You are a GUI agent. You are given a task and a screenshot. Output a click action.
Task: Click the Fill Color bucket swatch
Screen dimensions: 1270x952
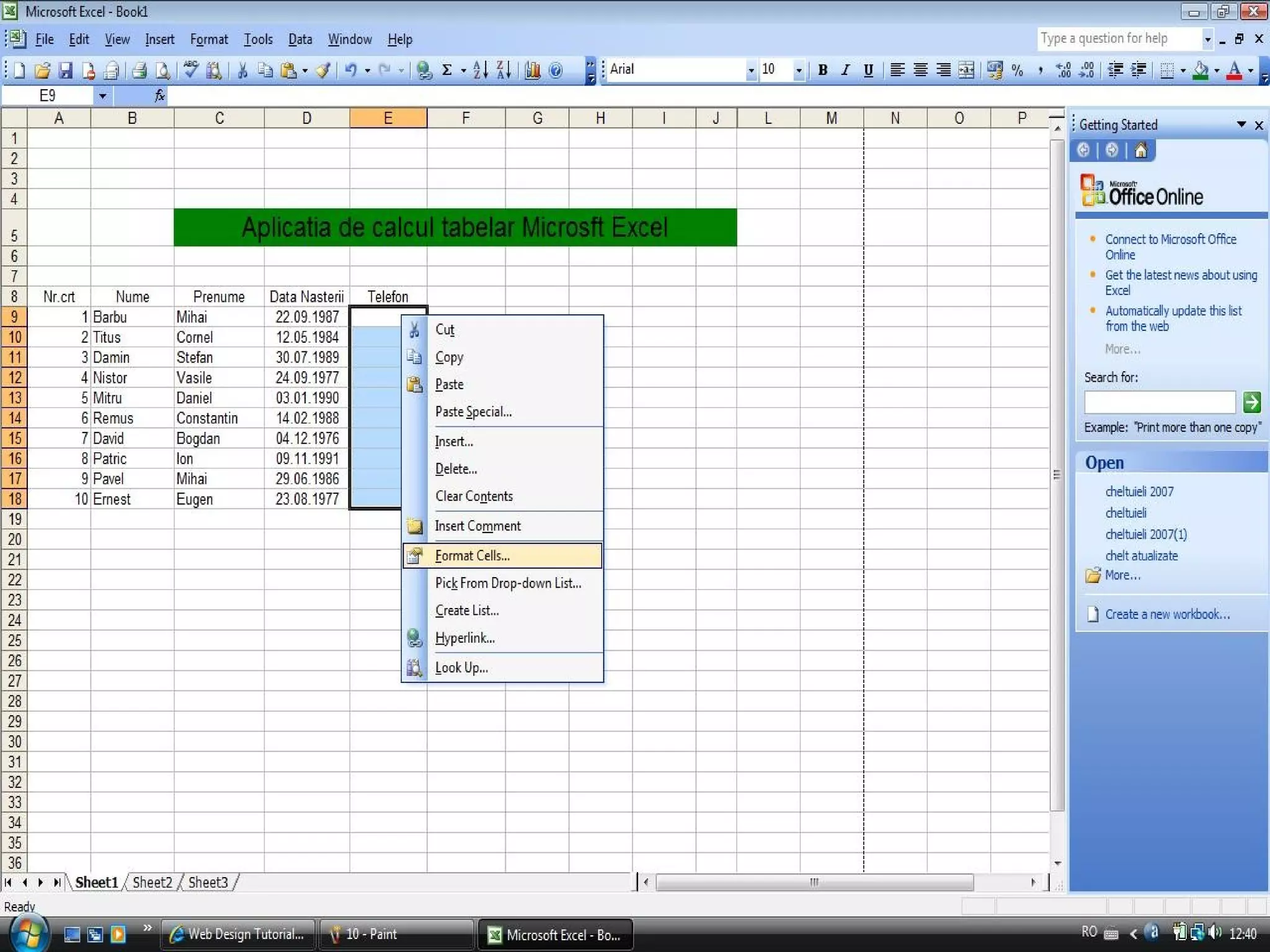[x=1200, y=70]
